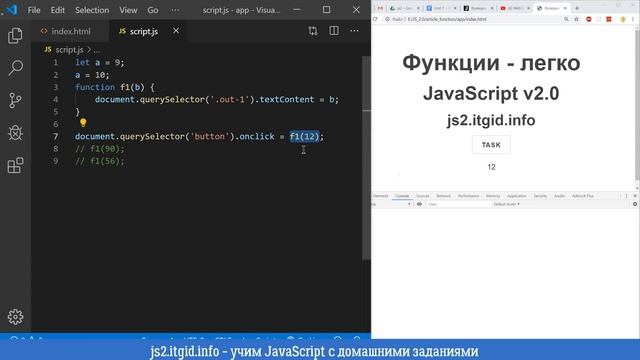Click the VS Code logo icon
640x360 pixels.
coord(11,9)
